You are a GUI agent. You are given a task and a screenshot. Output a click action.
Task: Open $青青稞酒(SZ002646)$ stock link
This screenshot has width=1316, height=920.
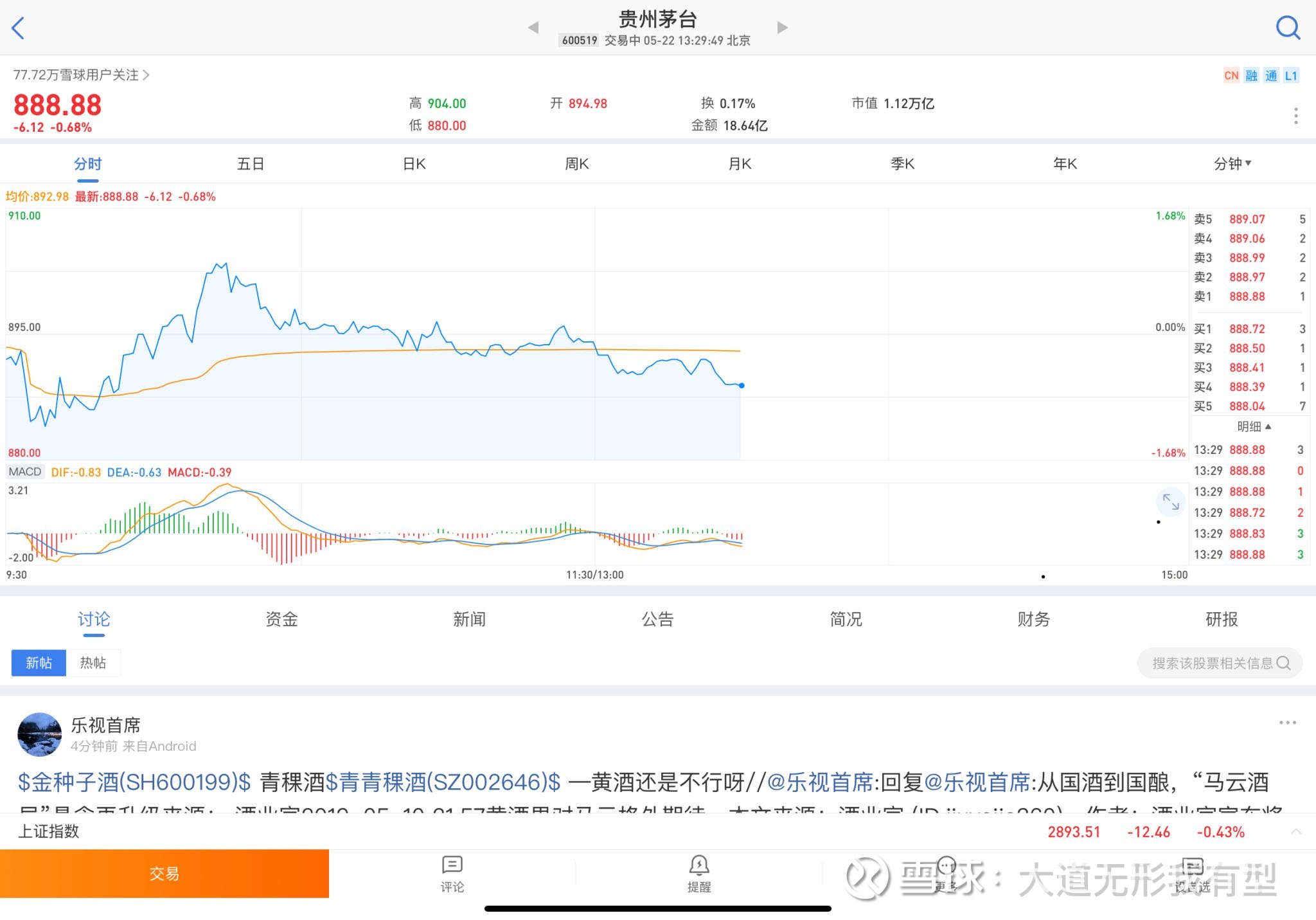pyautogui.click(x=443, y=782)
